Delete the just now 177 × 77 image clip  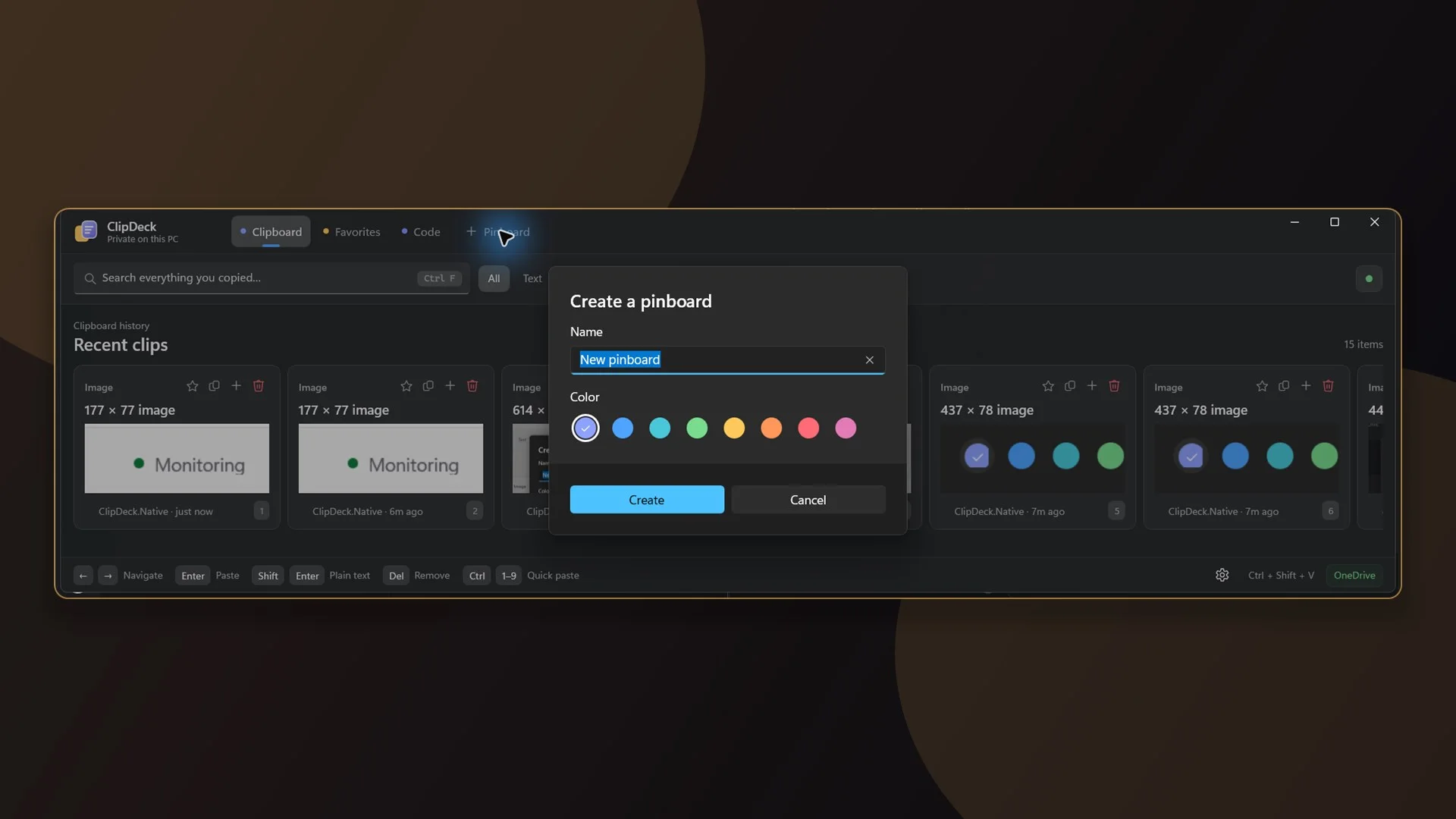[259, 386]
